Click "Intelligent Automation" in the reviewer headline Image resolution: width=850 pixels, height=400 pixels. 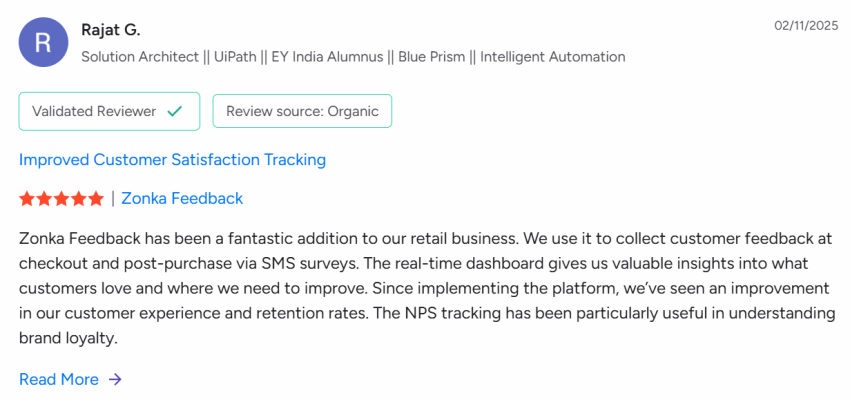pyautogui.click(x=553, y=57)
